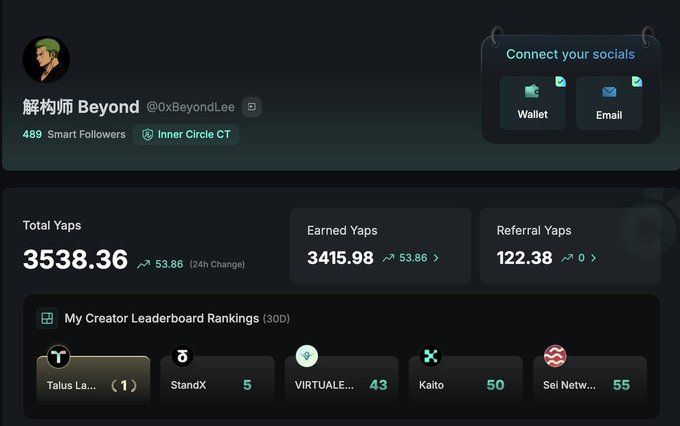
Task: Click the StandX logo icon
Action: 183,356
